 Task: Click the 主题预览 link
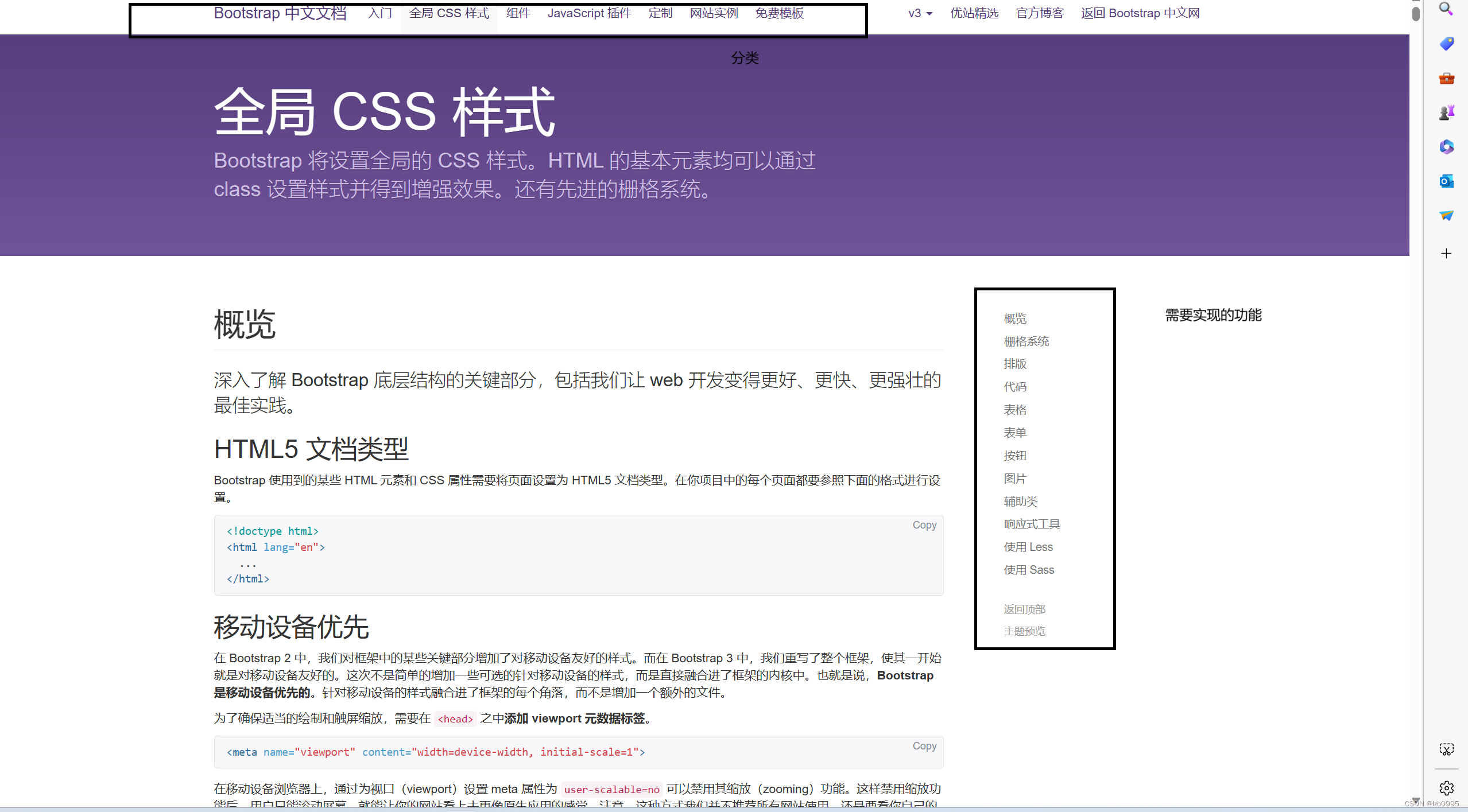[x=1024, y=631]
